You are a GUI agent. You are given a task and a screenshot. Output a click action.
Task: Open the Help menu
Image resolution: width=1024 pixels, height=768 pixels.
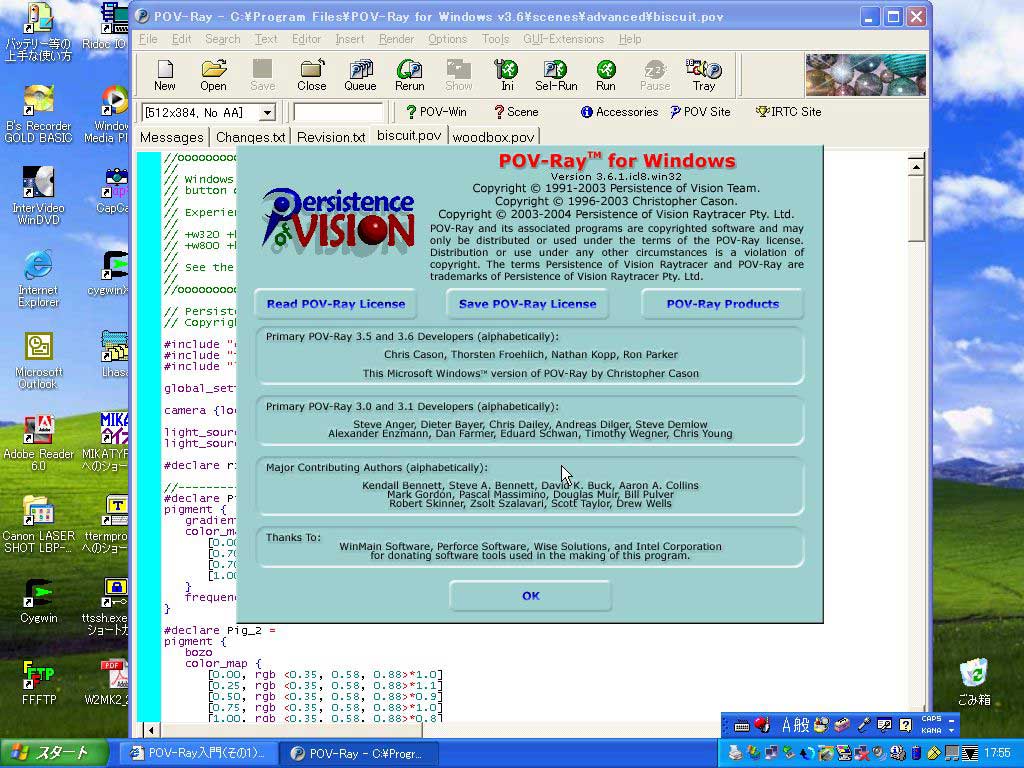coord(630,39)
